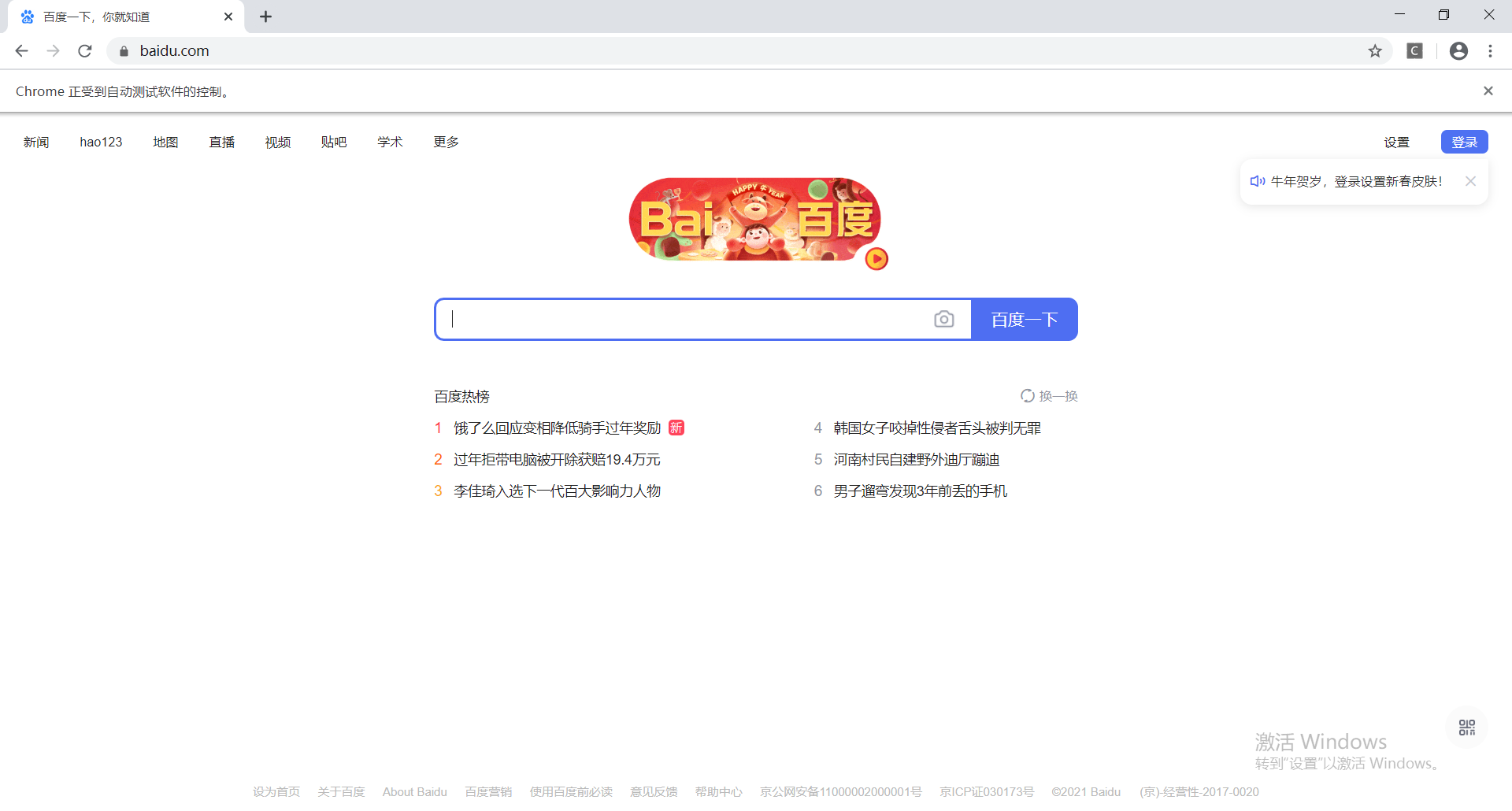Open the Chrome profile avatar

[1458, 51]
